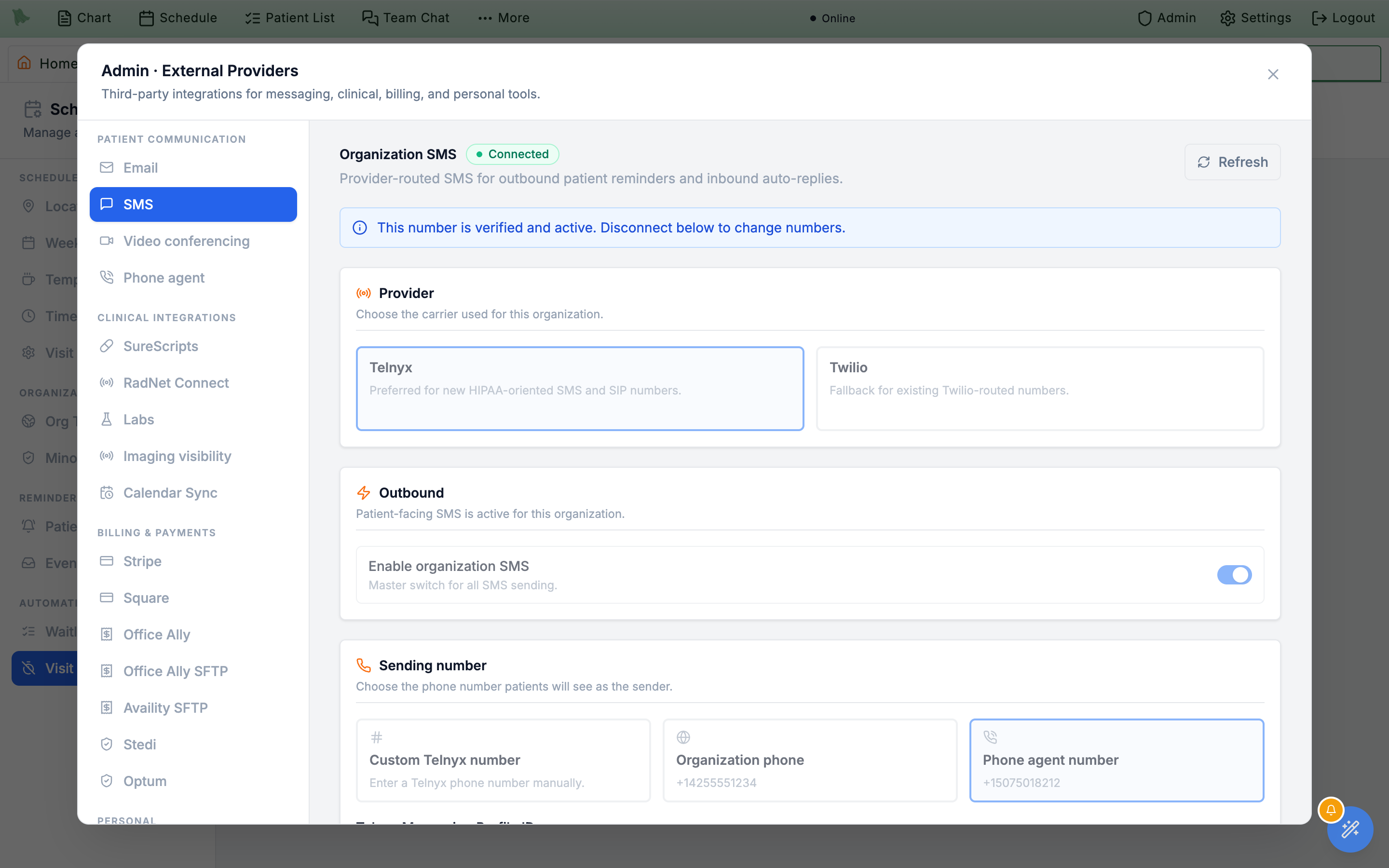Click the Email envelope icon
Viewport: 1389px width, 868px height.
point(106,167)
